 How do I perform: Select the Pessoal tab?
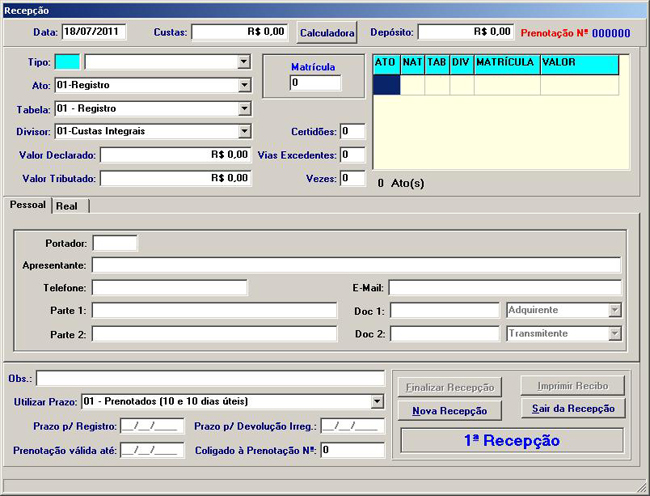(27, 205)
